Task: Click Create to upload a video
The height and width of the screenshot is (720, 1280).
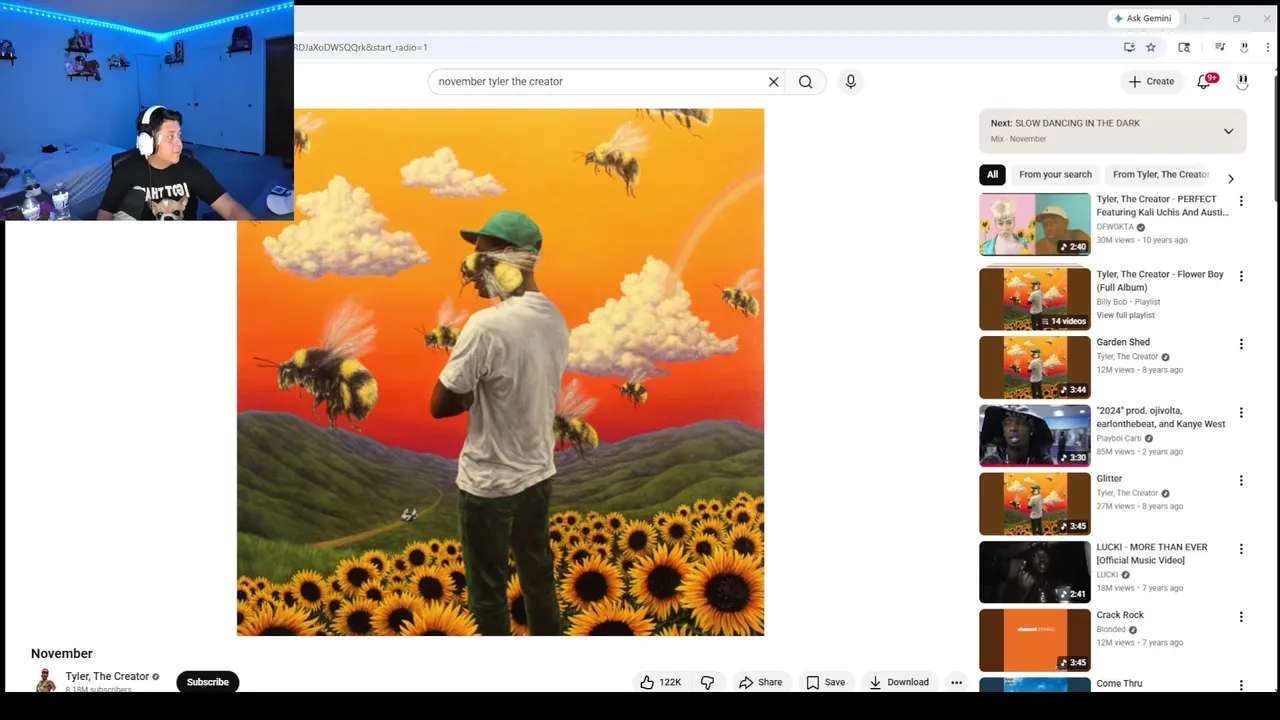Action: (x=1151, y=82)
